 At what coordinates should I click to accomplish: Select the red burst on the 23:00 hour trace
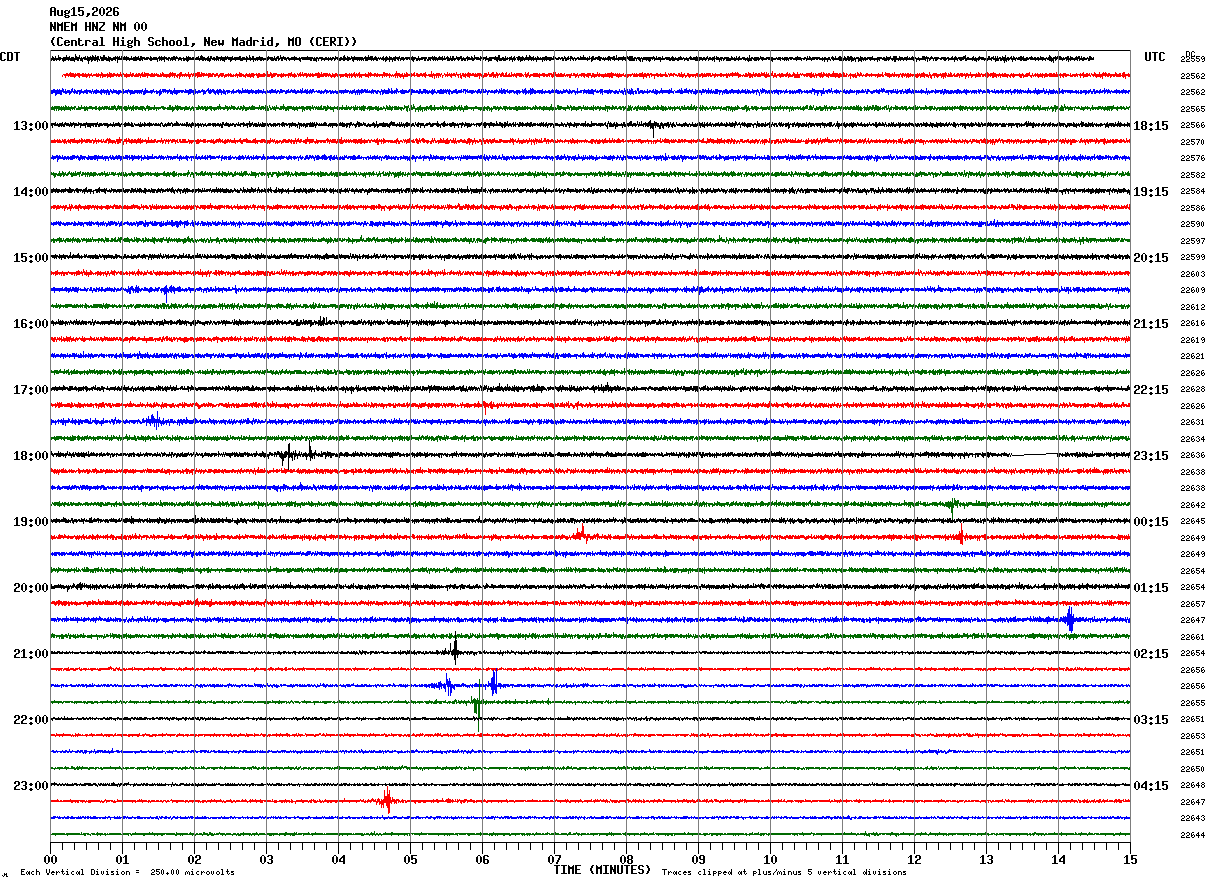point(386,800)
